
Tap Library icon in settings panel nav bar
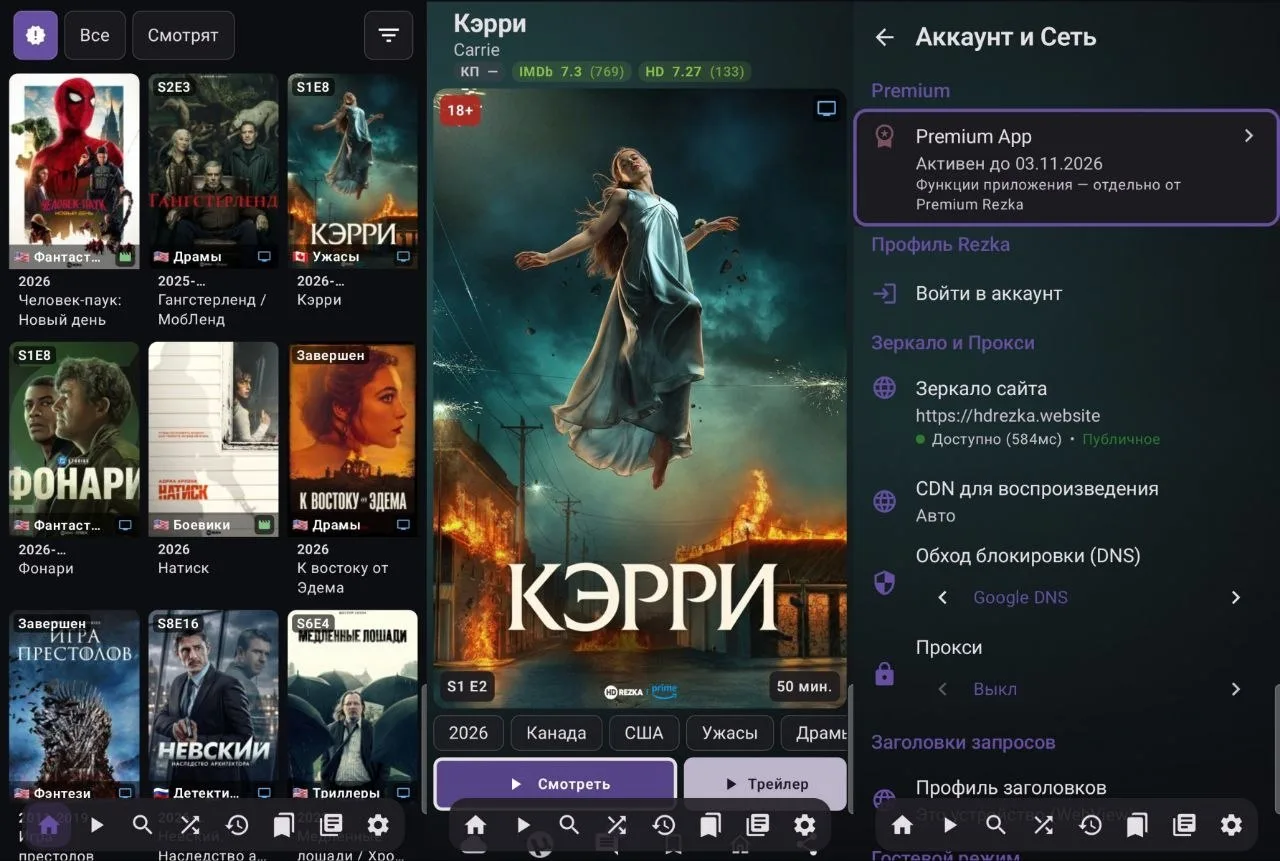tap(1184, 826)
